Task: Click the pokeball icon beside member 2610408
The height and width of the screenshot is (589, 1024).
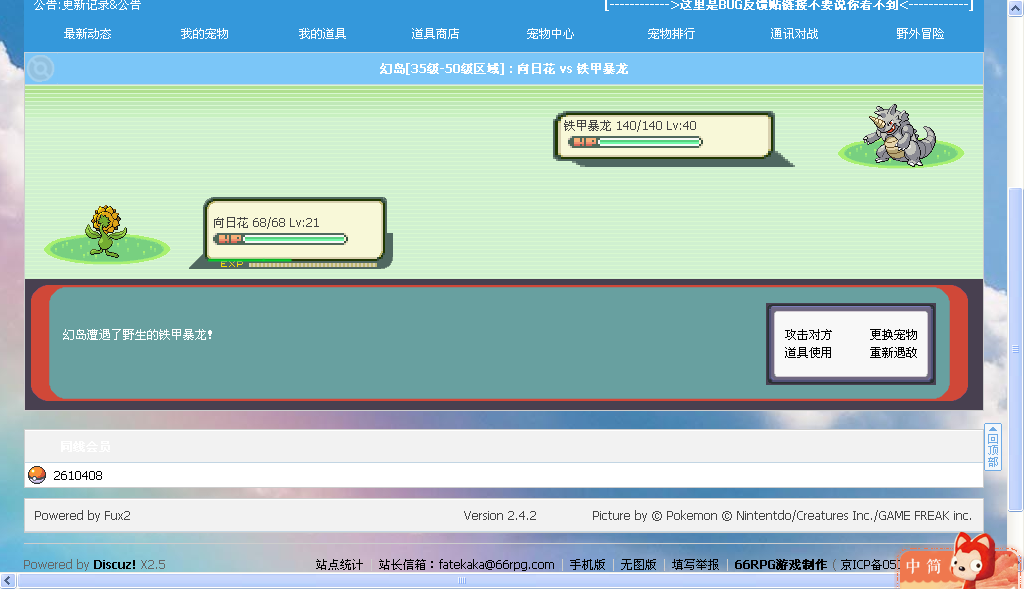Action: (x=37, y=475)
